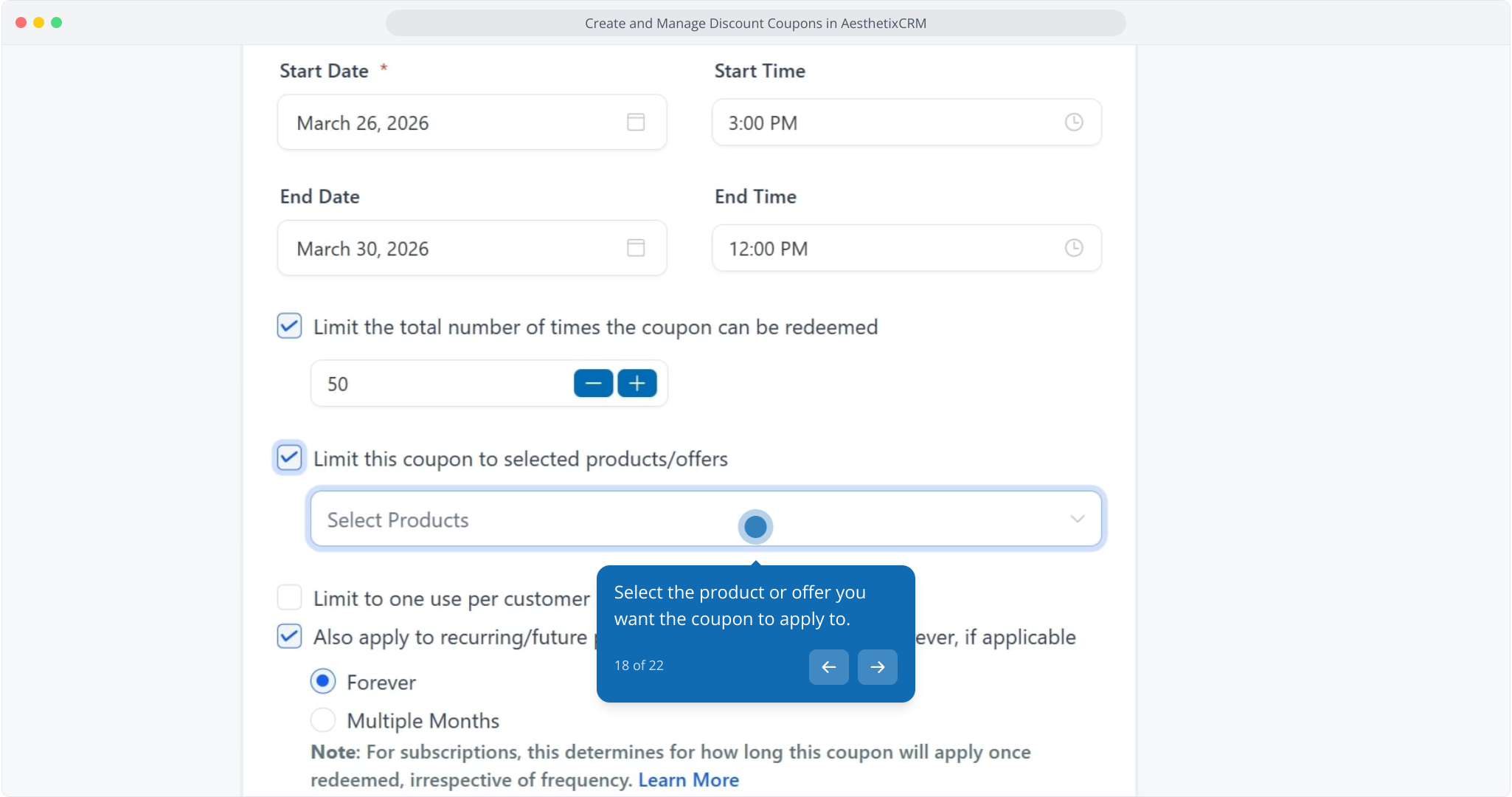The height and width of the screenshot is (797, 1512).
Task: Decrease redemption limit with minus button
Action: click(593, 384)
